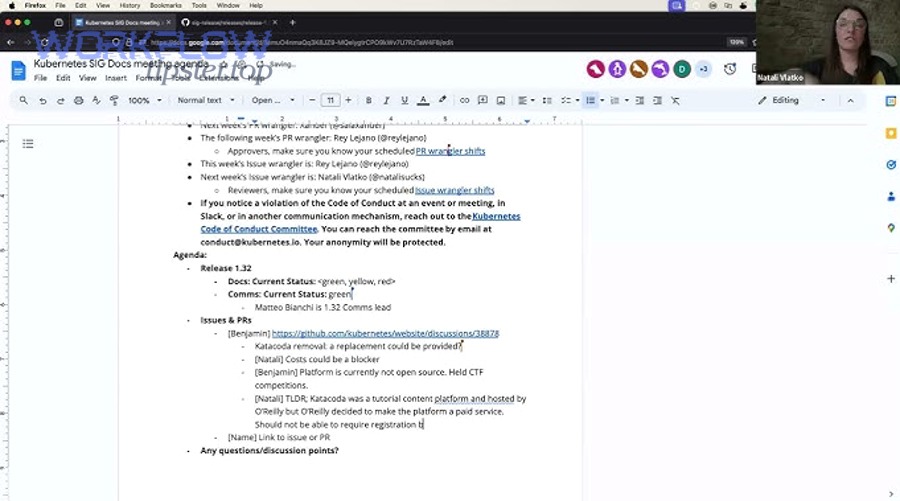Click the font size field showing 11
This screenshot has height=501, width=900.
click(x=330, y=100)
